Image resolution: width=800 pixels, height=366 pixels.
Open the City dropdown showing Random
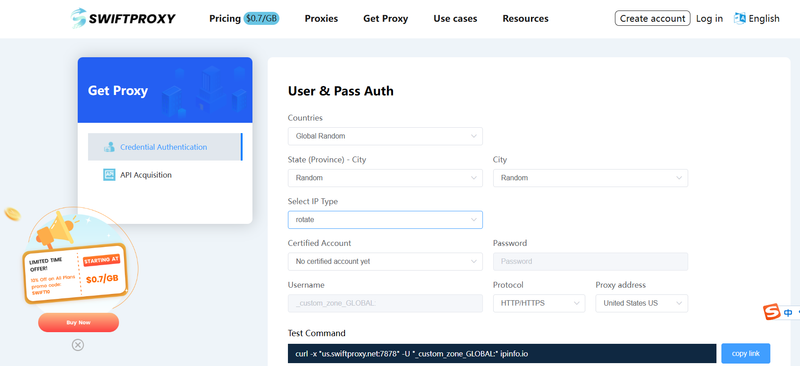coord(590,178)
